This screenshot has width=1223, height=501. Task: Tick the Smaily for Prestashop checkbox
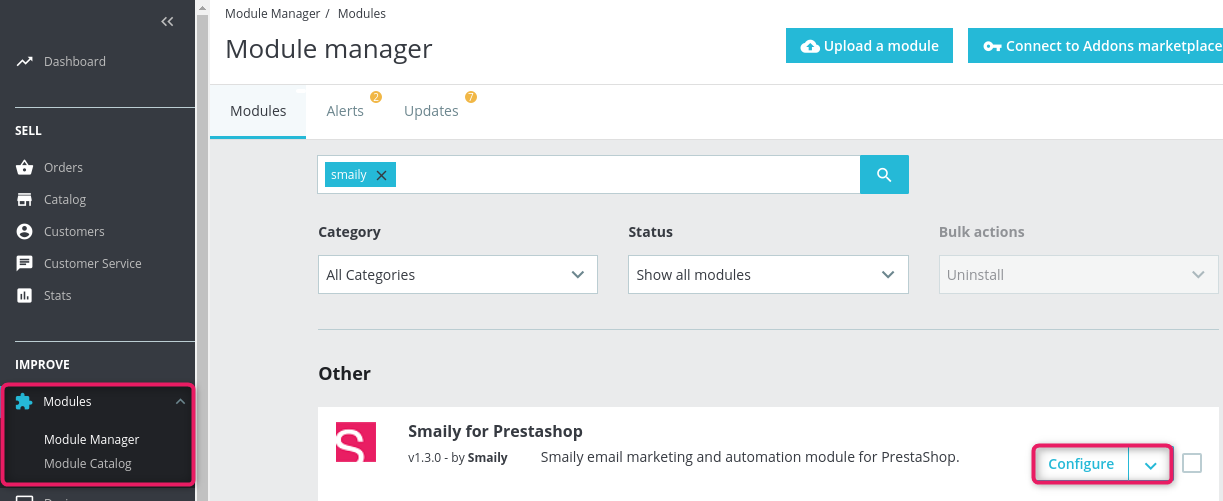point(1192,463)
